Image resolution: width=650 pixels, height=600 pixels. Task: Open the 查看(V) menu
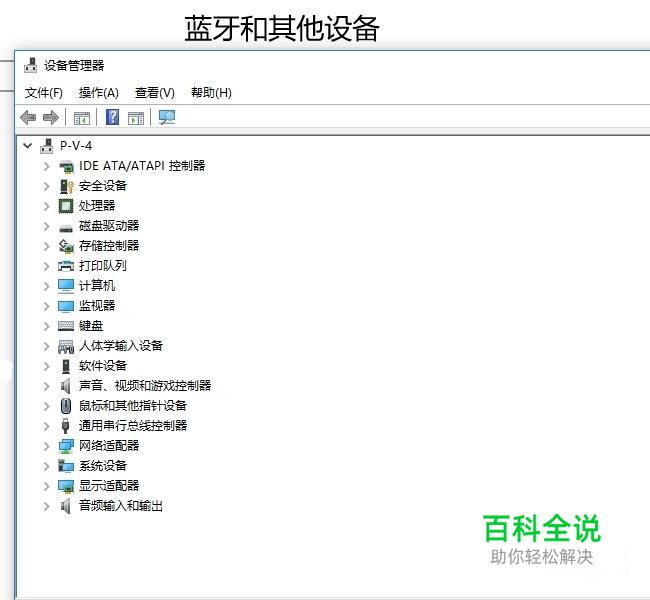(x=155, y=93)
